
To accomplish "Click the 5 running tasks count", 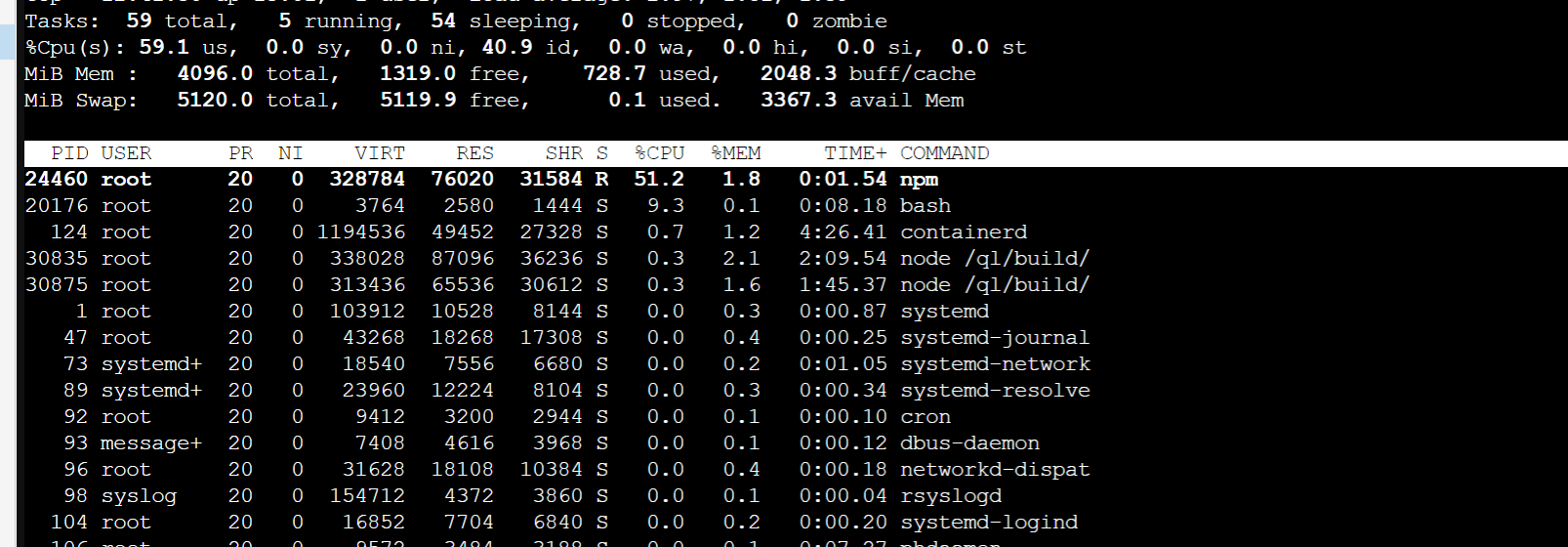I will tap(284, 21).
